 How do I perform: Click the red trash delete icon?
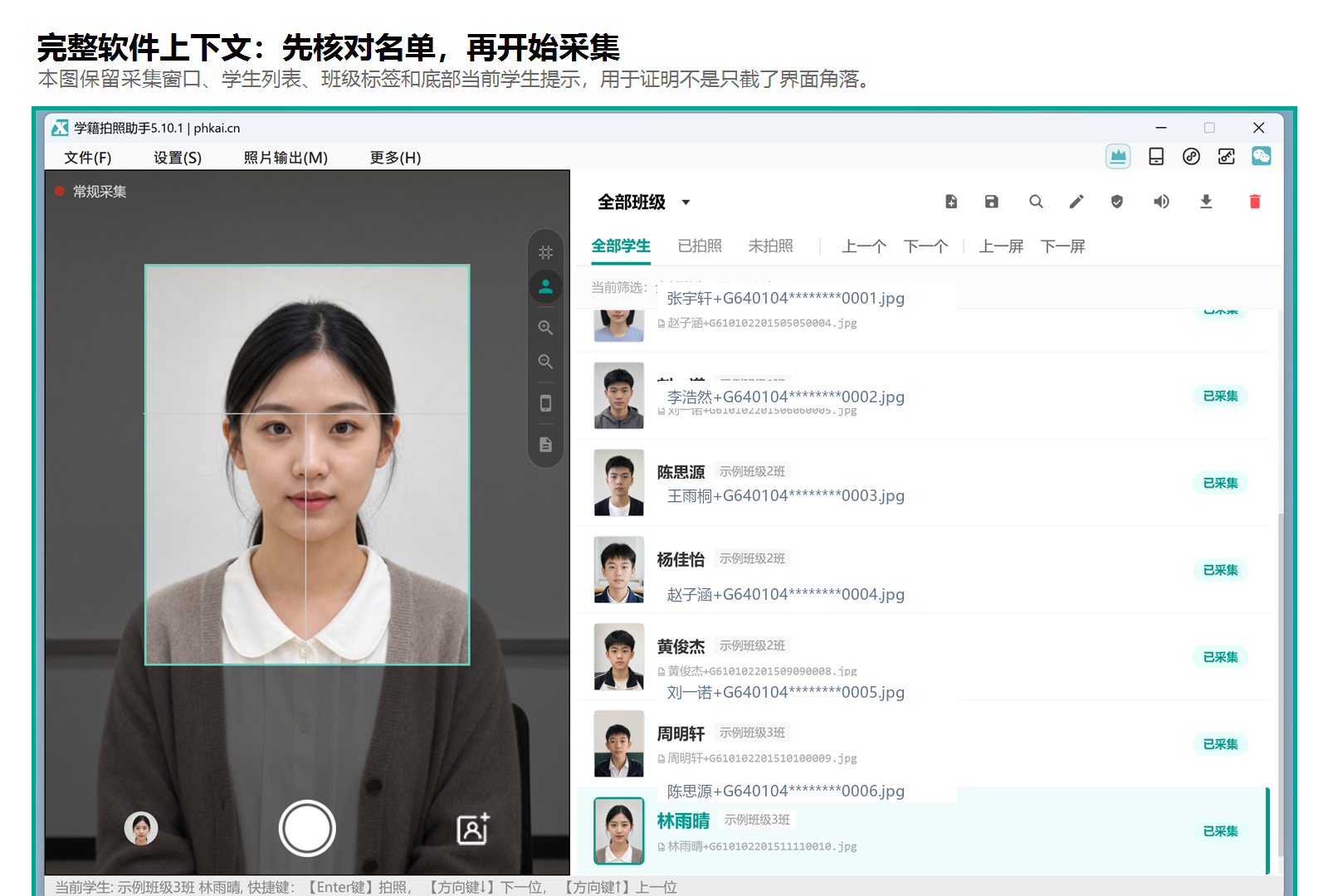click(x=1254, y=202)
